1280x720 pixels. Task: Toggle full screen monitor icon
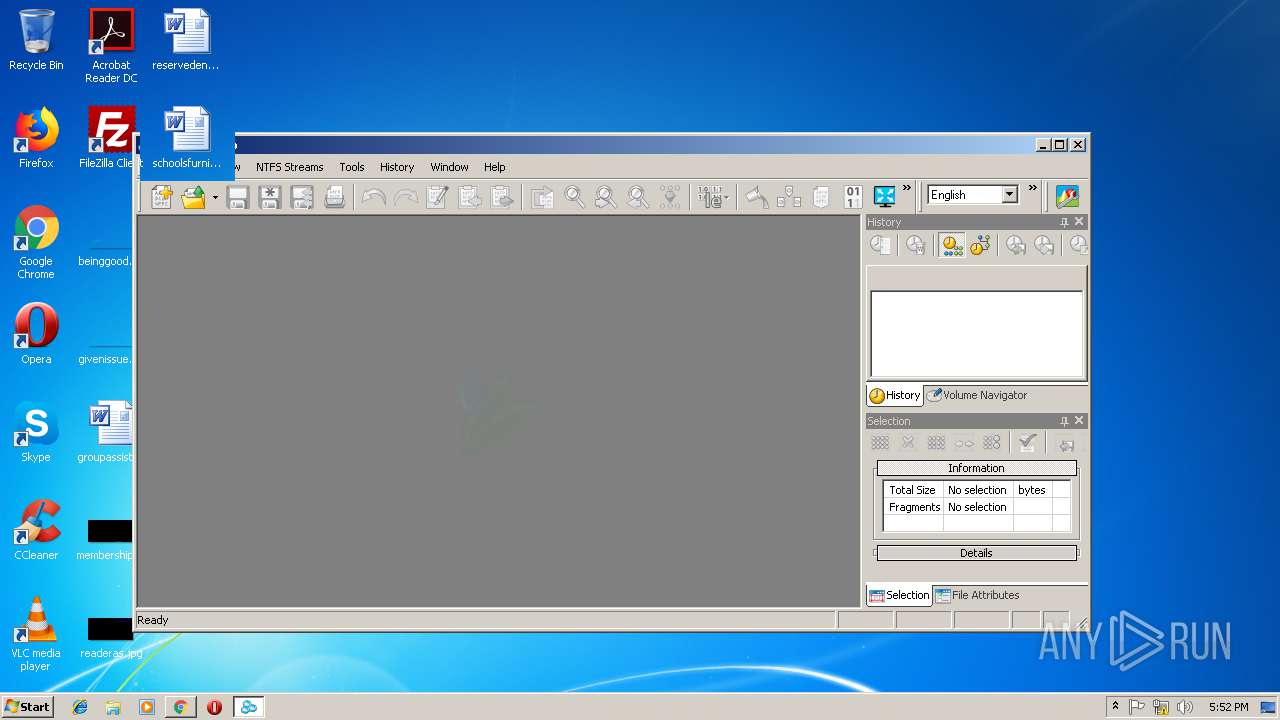point(885,197)
